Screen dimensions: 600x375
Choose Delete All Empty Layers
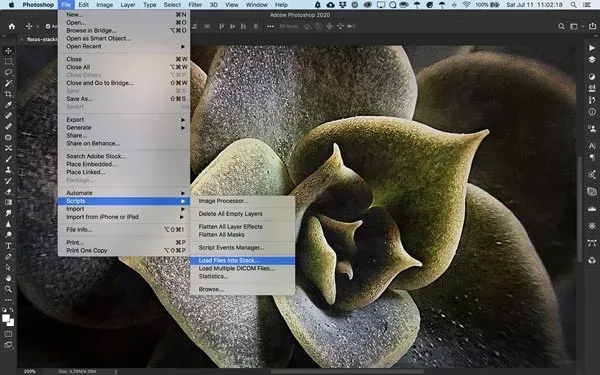coord(243,214)
